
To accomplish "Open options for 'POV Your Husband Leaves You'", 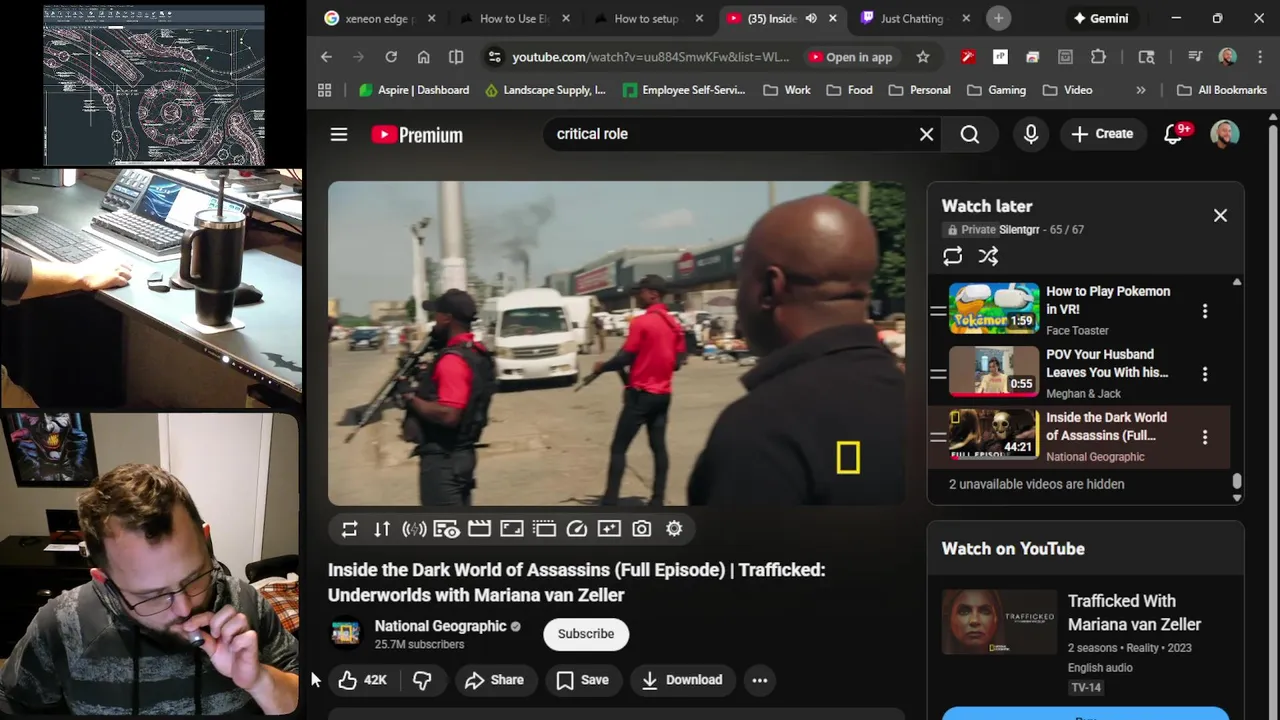I will click(x=1205, y=374).
